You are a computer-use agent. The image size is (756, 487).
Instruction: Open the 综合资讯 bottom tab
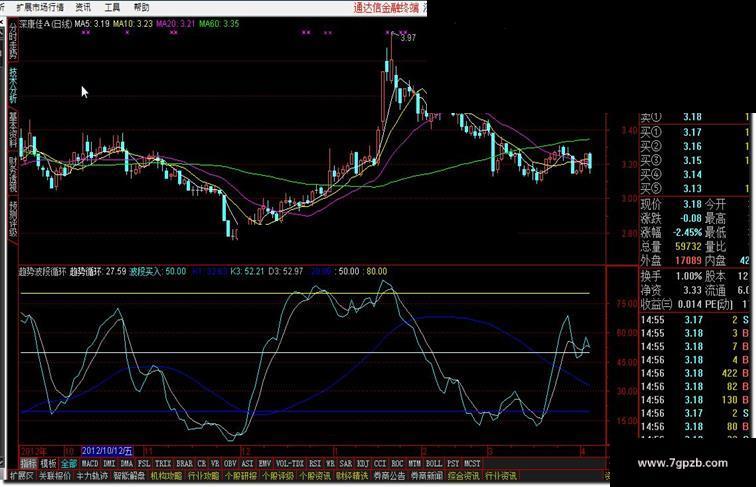pos(463,476)
